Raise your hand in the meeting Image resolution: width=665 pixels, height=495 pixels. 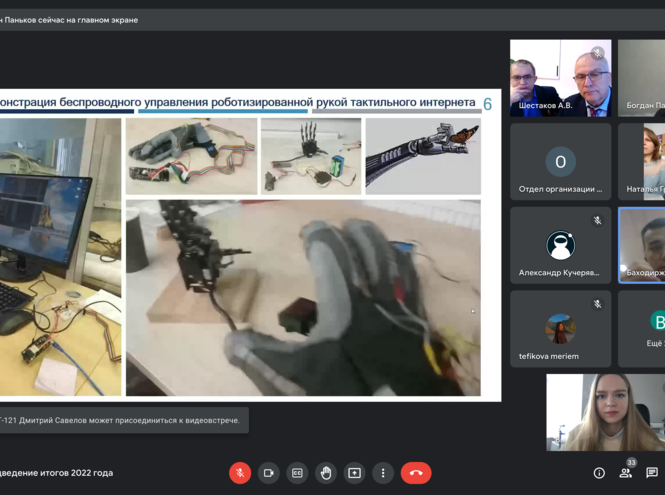[x=326, y=473]
